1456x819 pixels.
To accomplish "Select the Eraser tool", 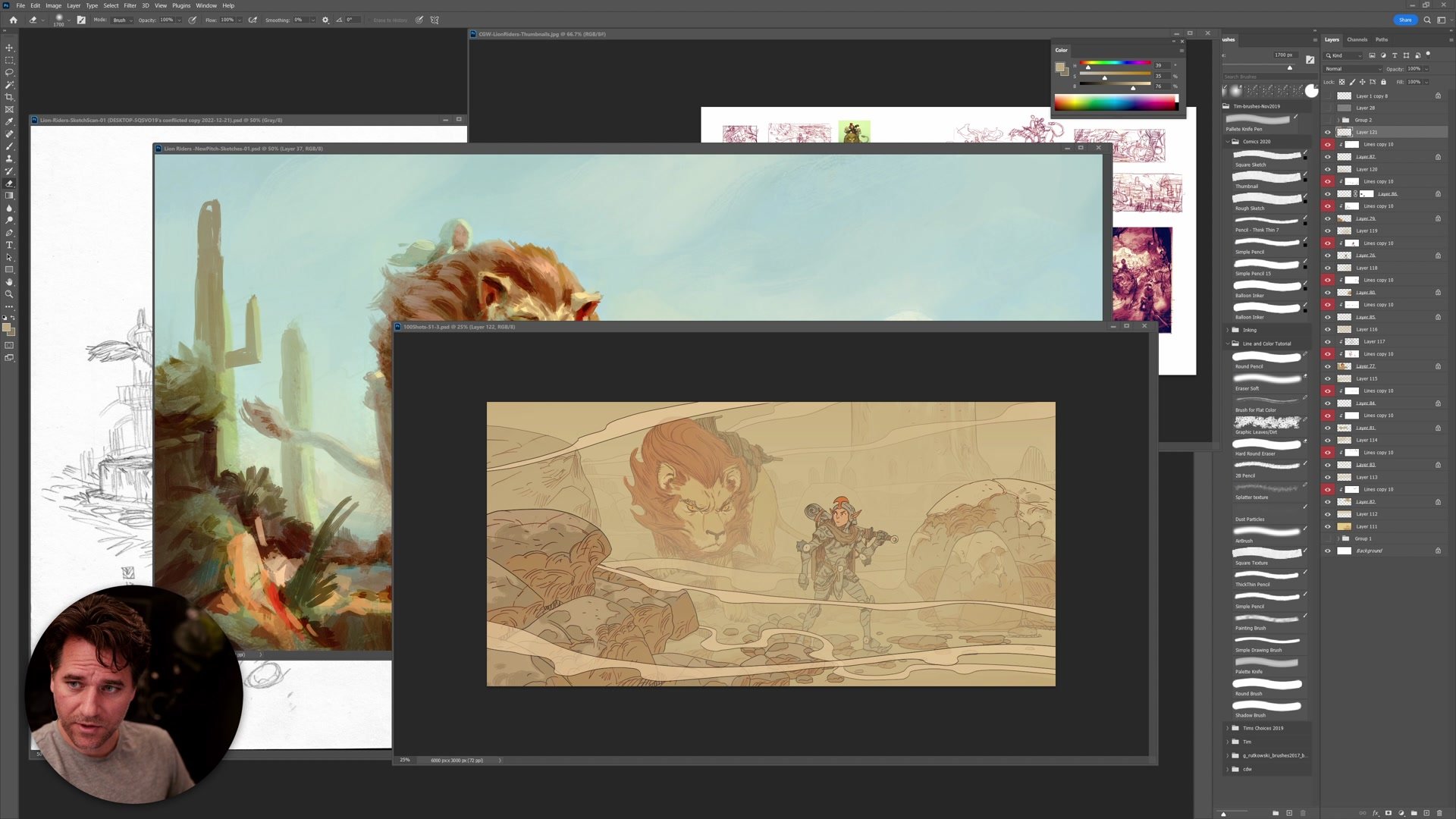I will coord(10,182).
